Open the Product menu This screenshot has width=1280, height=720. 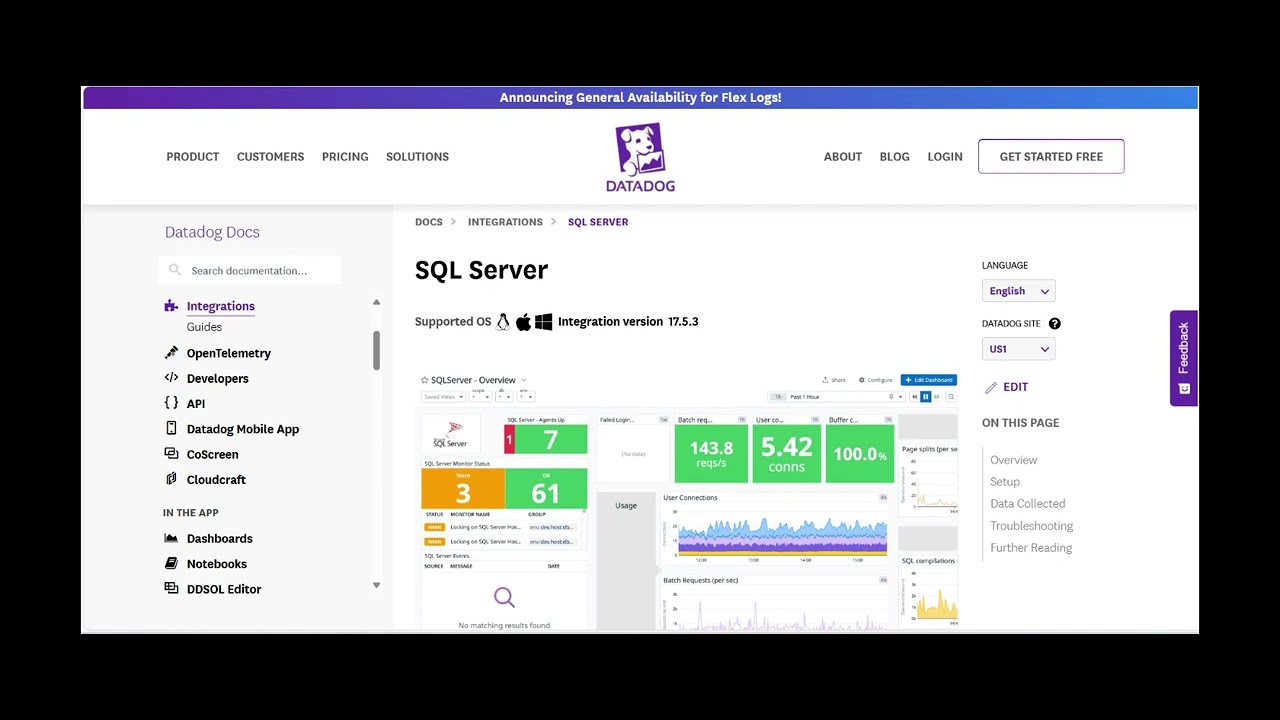[192, 157]
